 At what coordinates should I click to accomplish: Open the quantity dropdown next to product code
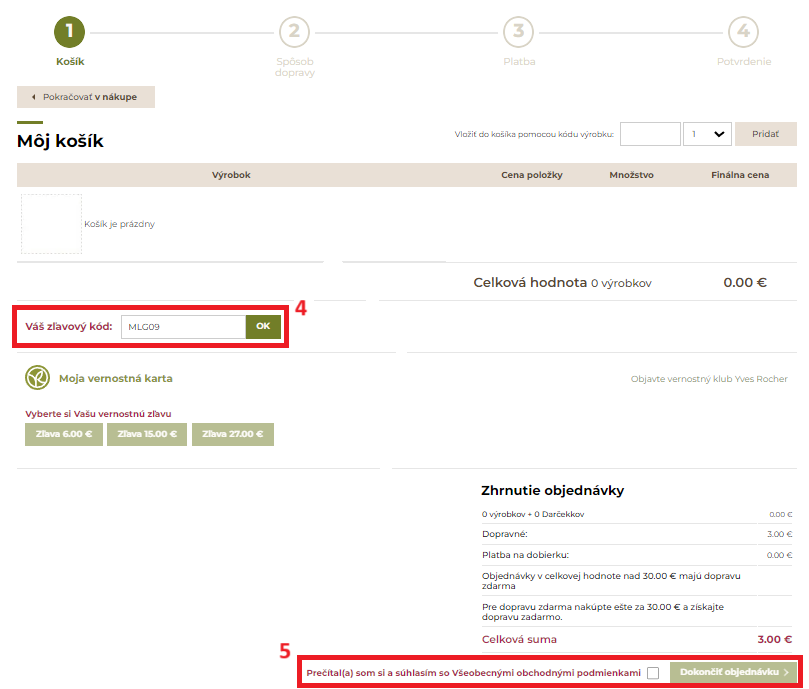tap(707, 134)
